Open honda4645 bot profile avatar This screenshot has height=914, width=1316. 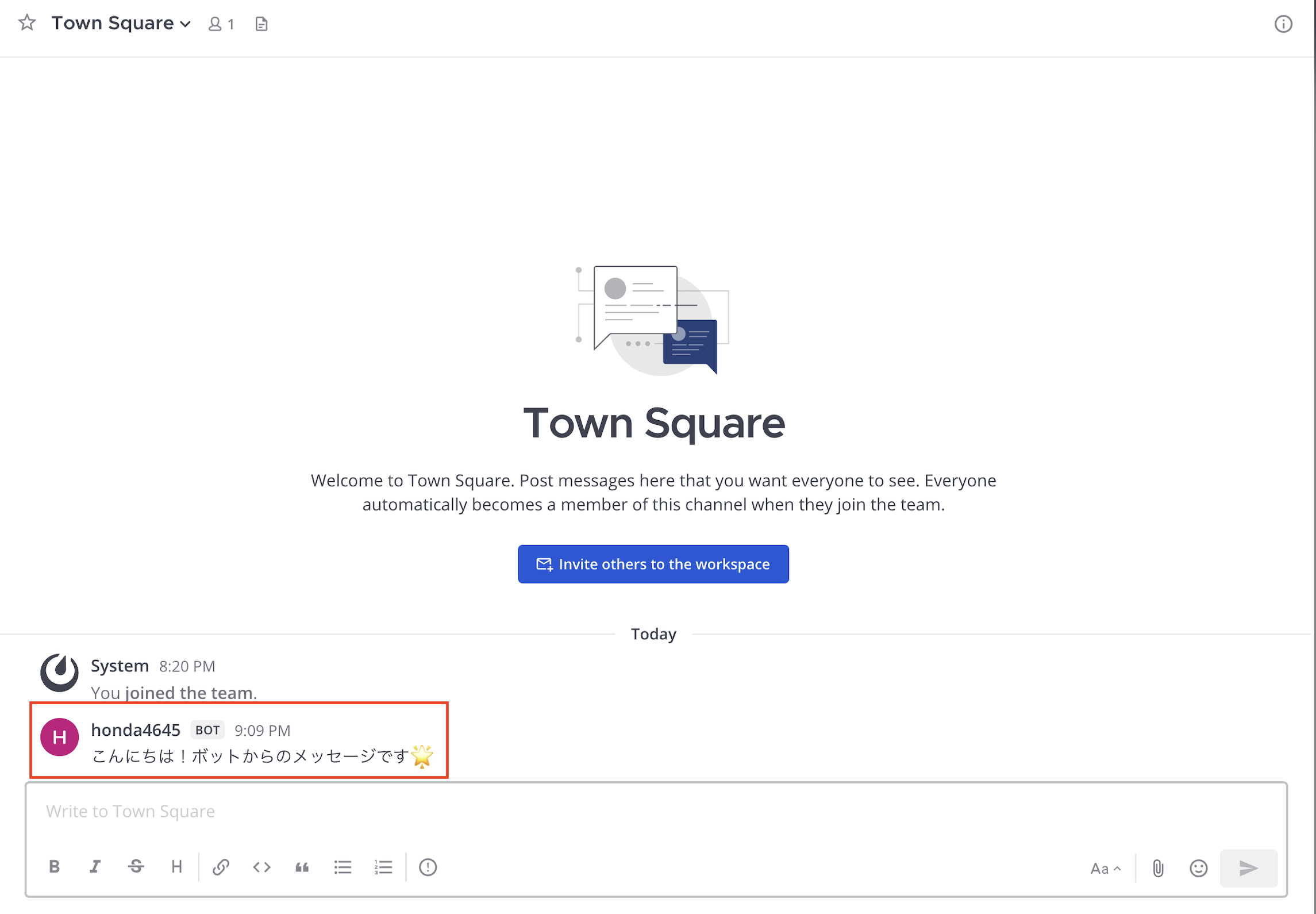coord(59,737)
